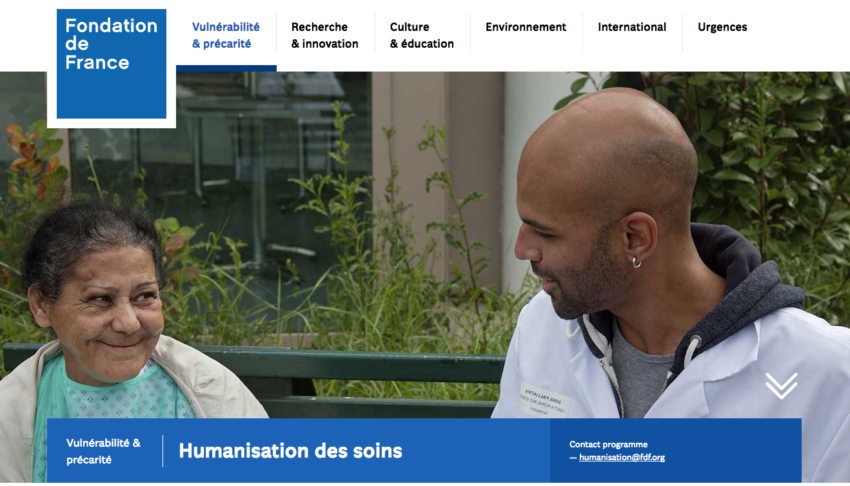Click the Humanisation des soins heading

(x=291, y=451)
